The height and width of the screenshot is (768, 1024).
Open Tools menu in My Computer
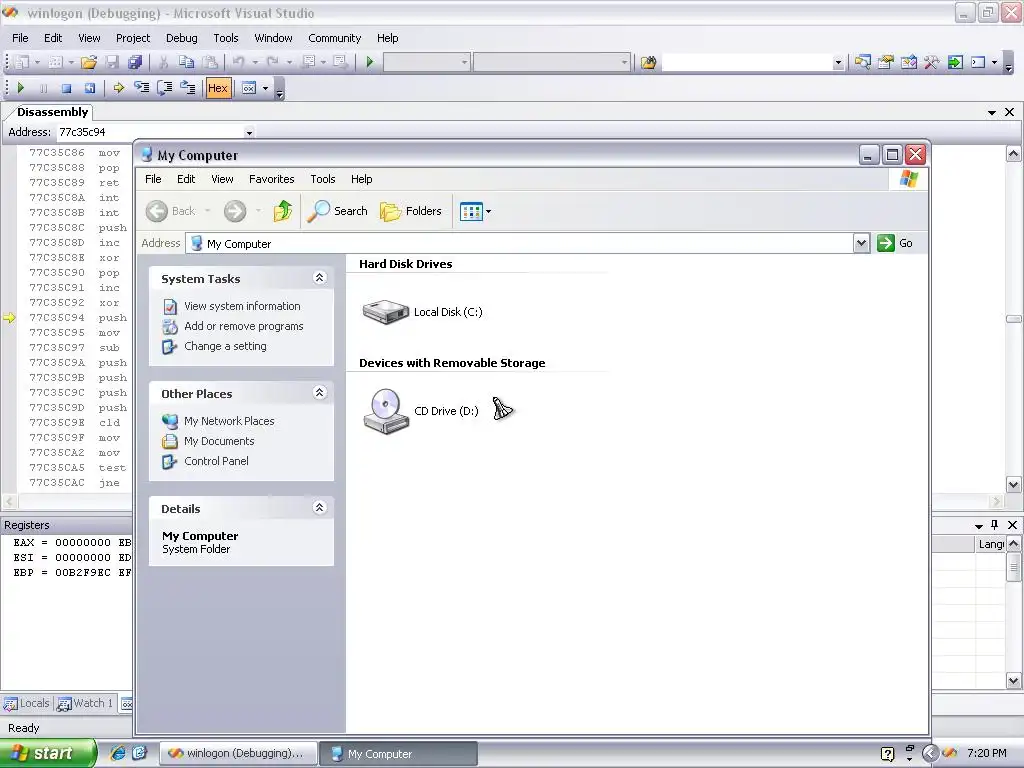point(323,179)
